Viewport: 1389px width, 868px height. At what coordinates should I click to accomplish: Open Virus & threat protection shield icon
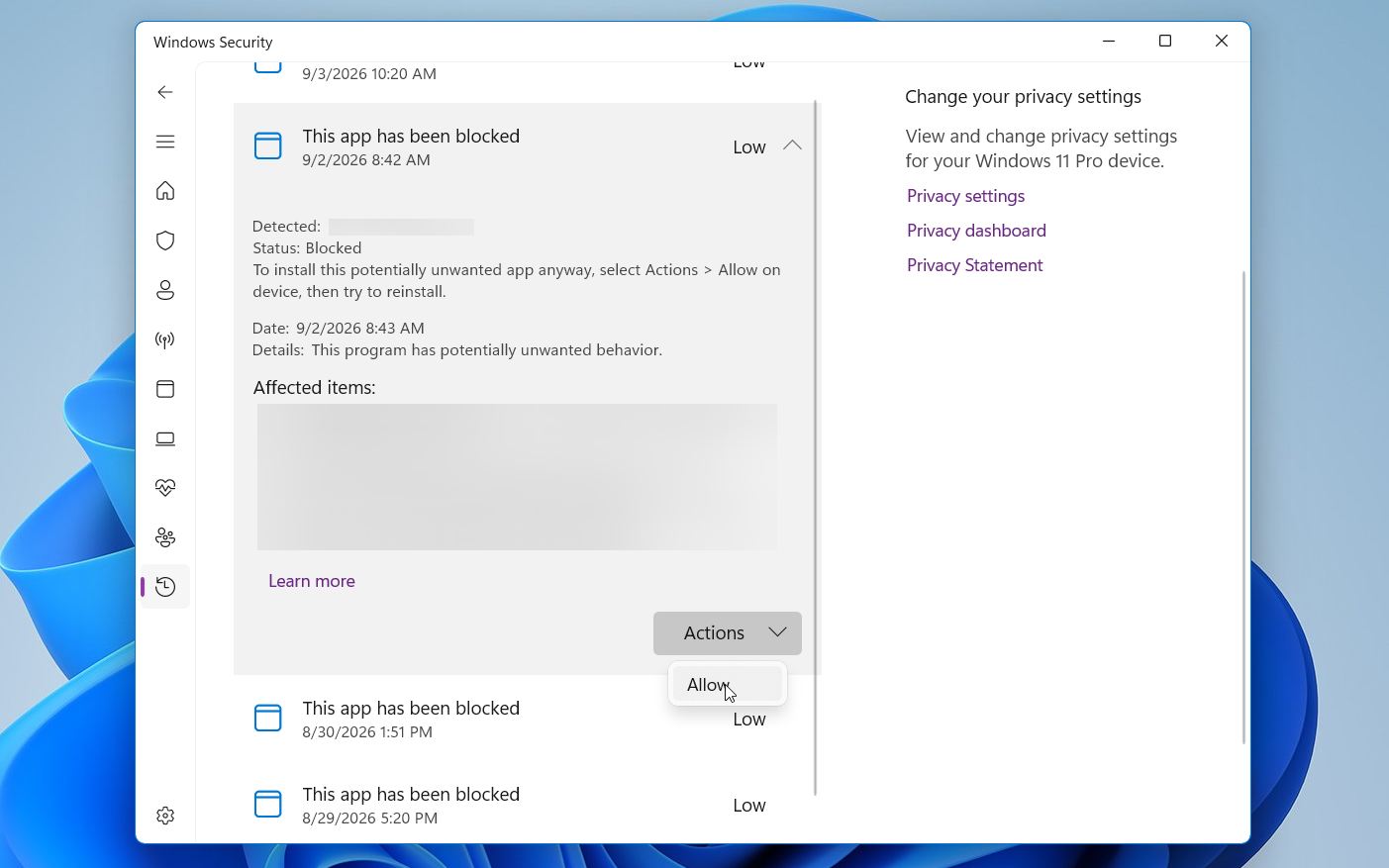(x=165, y=241)
